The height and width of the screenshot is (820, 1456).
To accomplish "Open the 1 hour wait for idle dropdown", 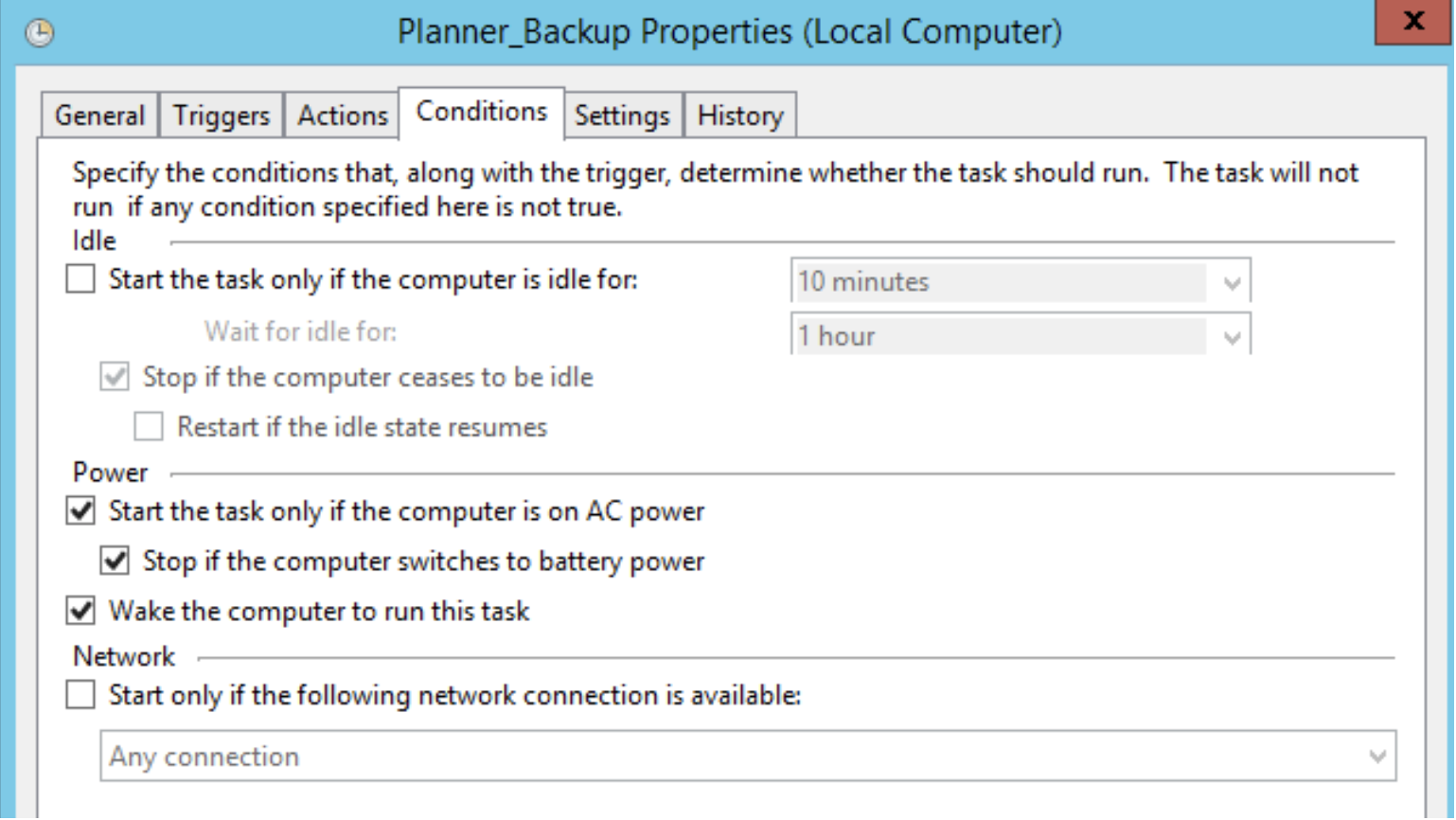I will pos(1231,336).
